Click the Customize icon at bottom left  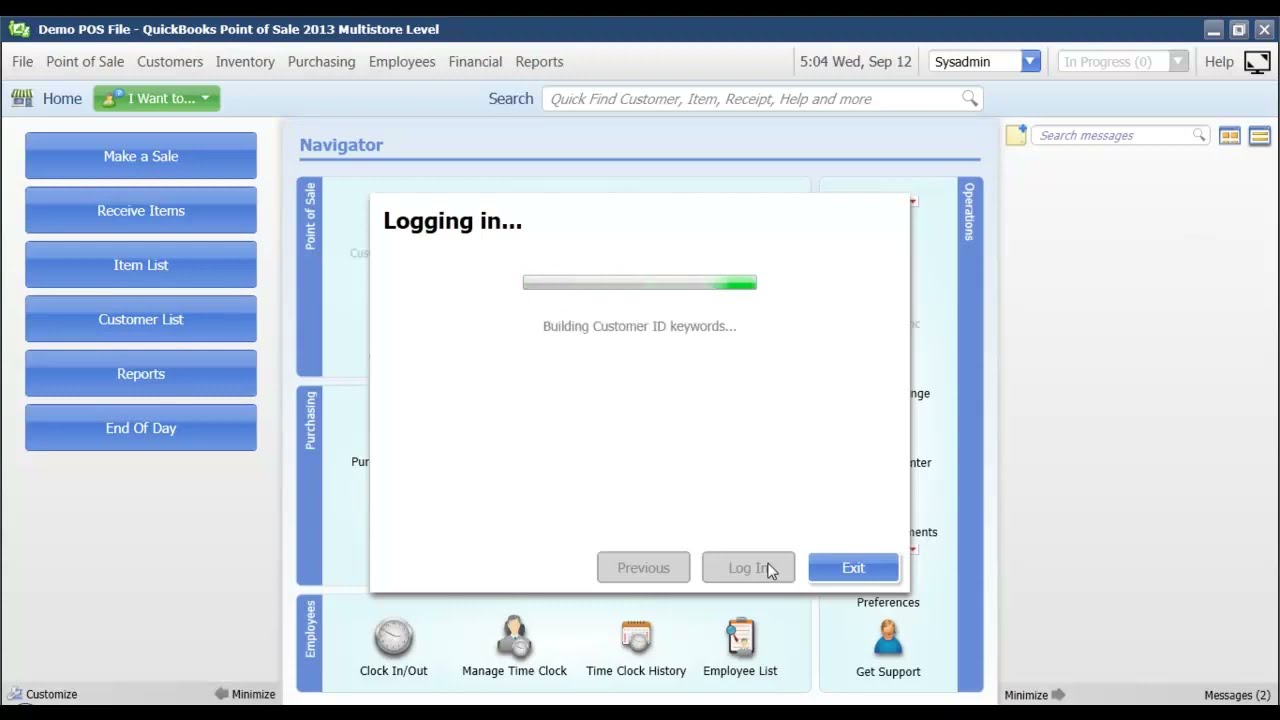tap(14, 694)
